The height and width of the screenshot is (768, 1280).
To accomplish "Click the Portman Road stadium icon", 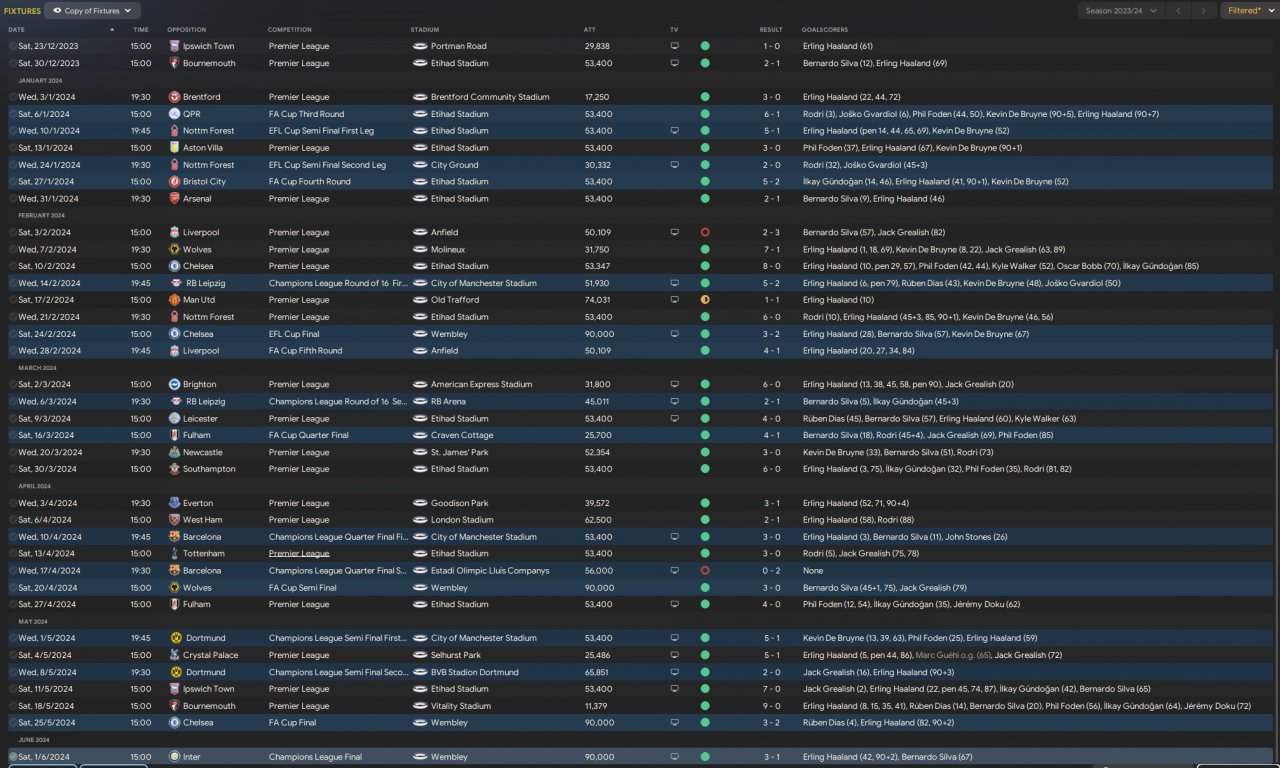I will point(420,46).
